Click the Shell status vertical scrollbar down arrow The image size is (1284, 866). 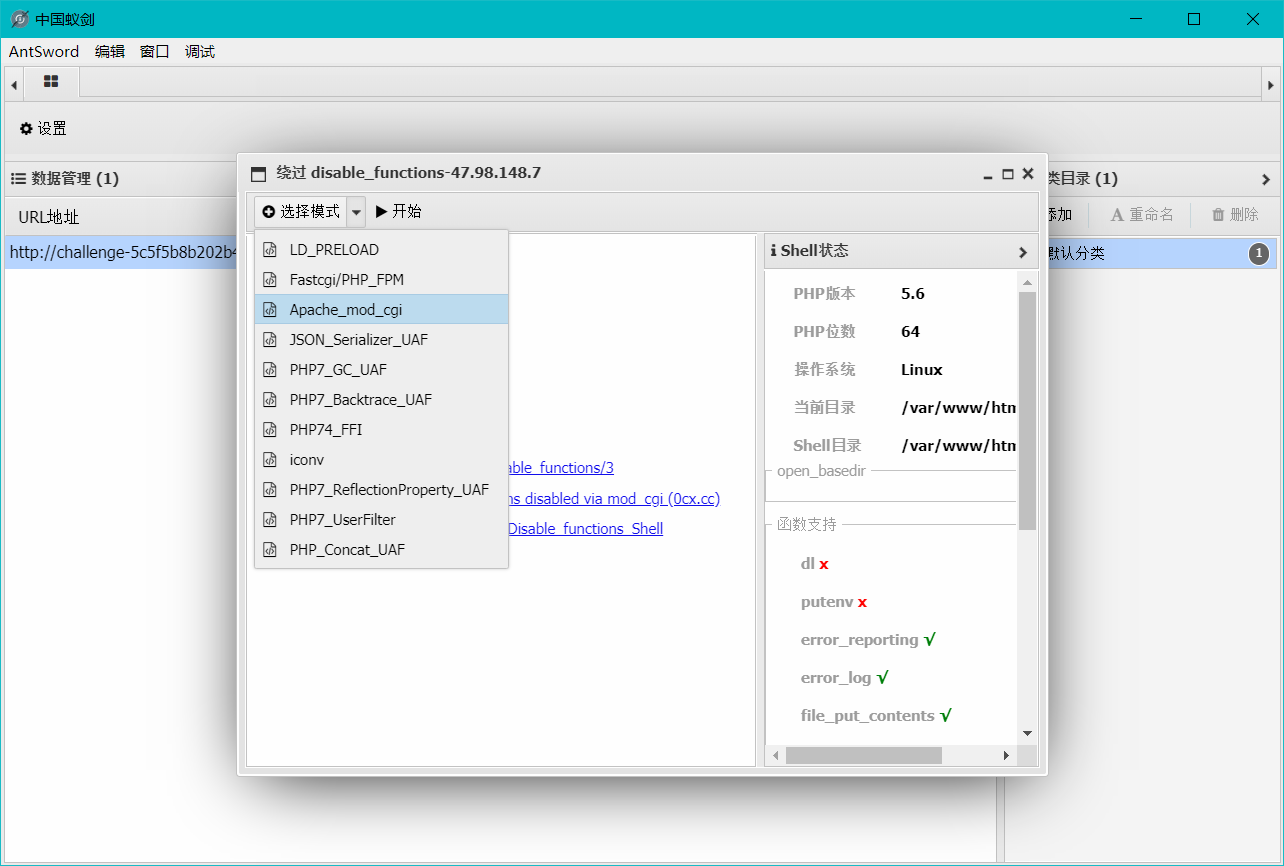tap(1027, 733)
